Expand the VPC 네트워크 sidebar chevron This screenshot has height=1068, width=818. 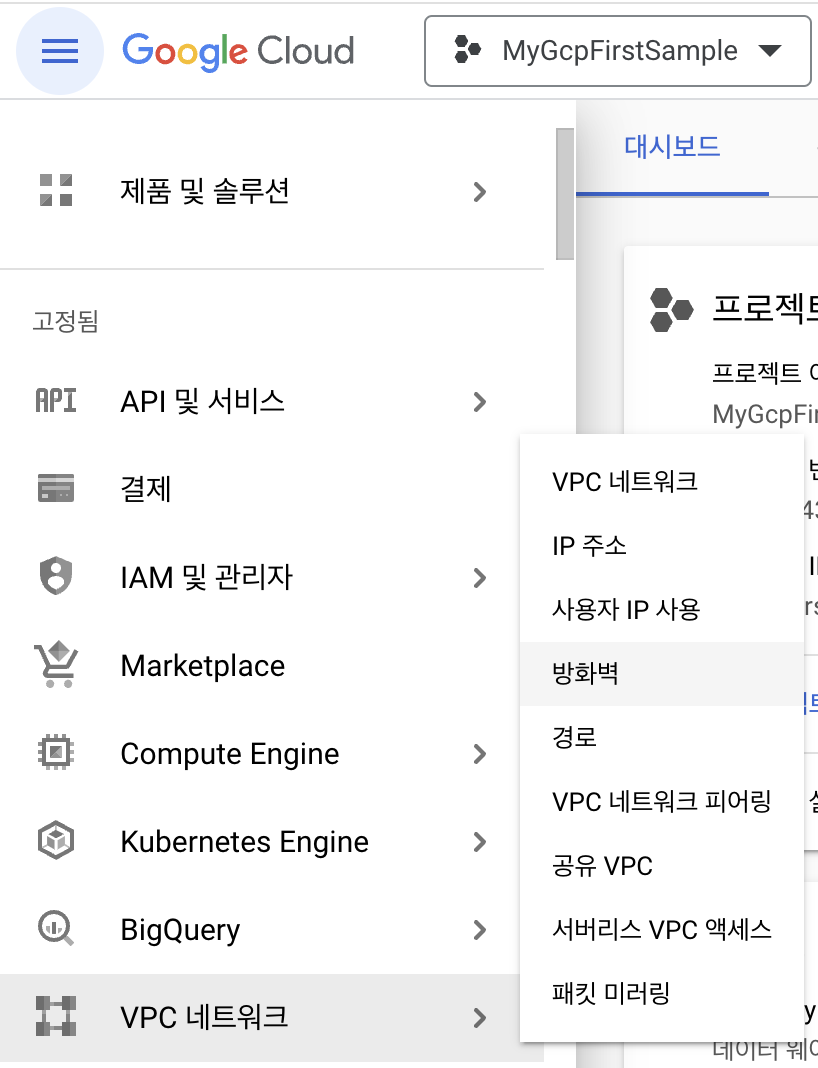point(479,1018)
